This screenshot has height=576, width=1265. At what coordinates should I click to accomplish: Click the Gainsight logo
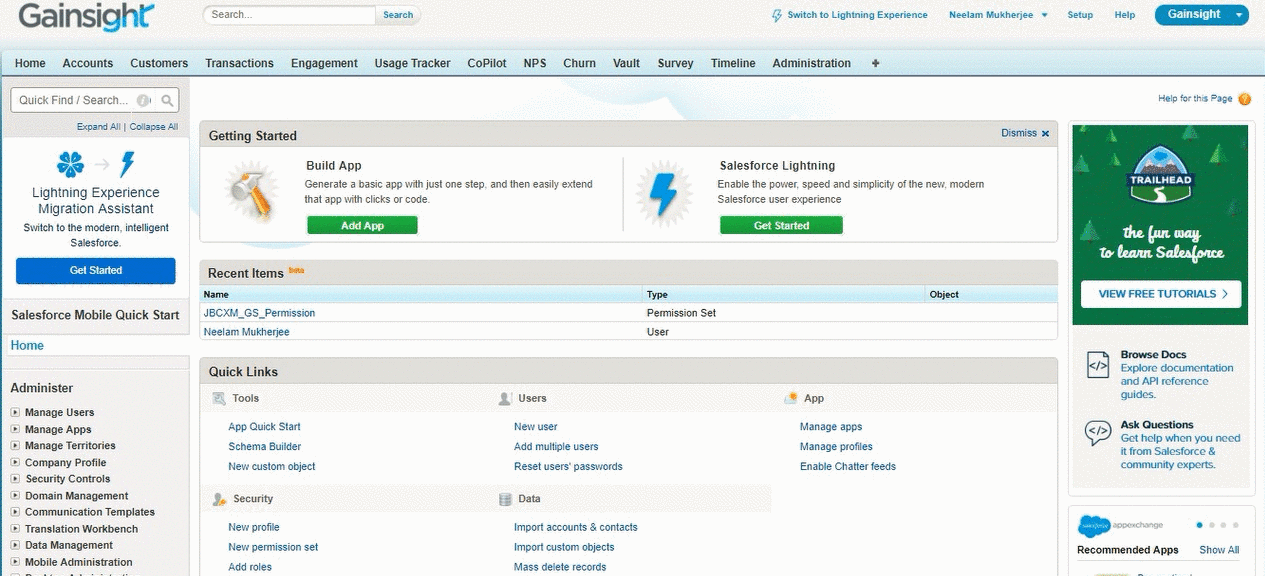pos(86,17)
